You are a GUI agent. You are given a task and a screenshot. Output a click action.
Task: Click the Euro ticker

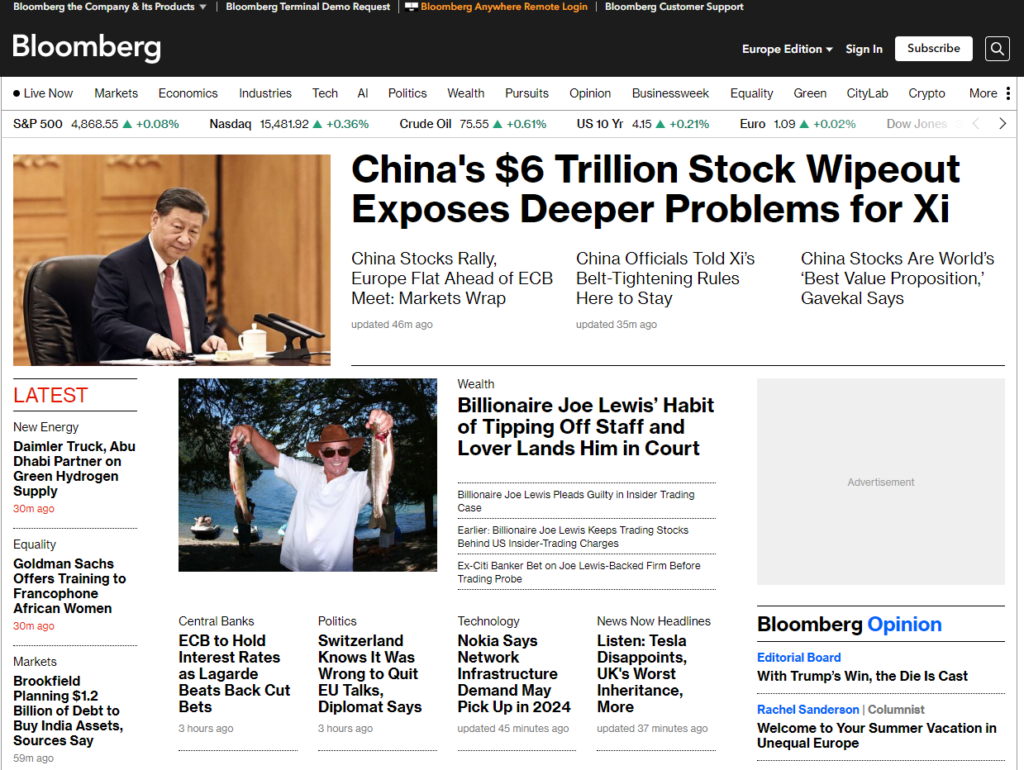(x=797, y=124)
